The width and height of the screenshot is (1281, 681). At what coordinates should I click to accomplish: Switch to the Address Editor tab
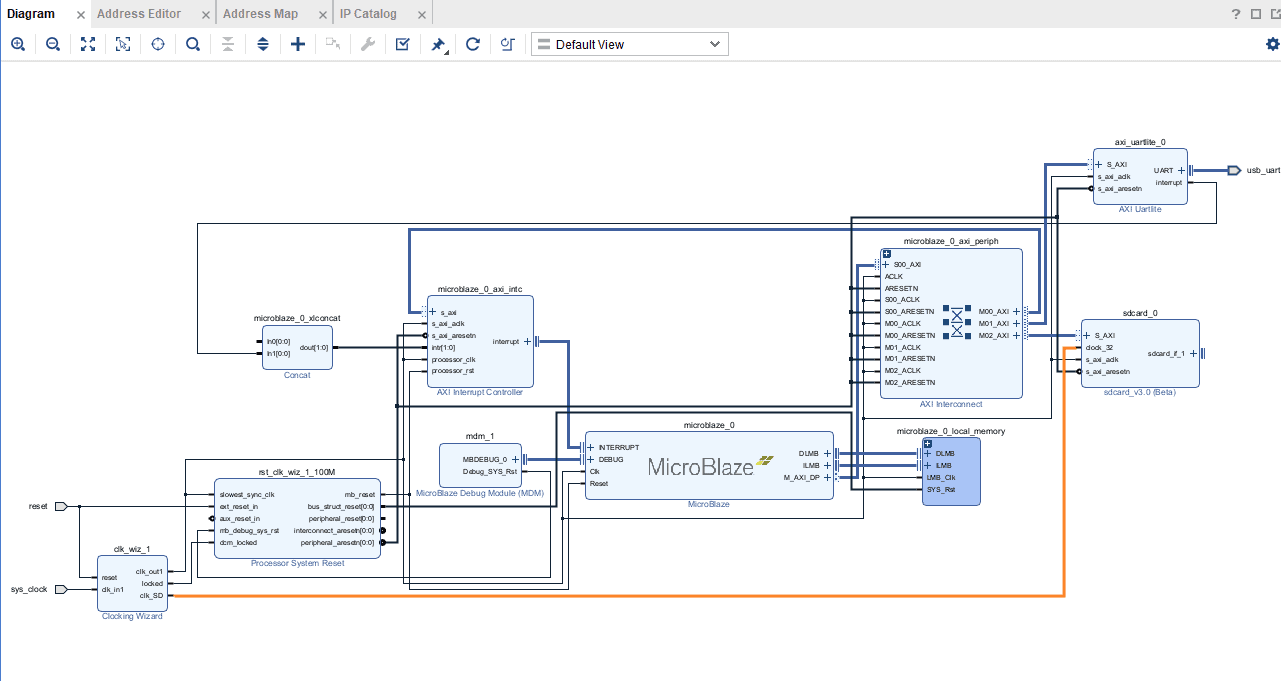coord(139,14)
